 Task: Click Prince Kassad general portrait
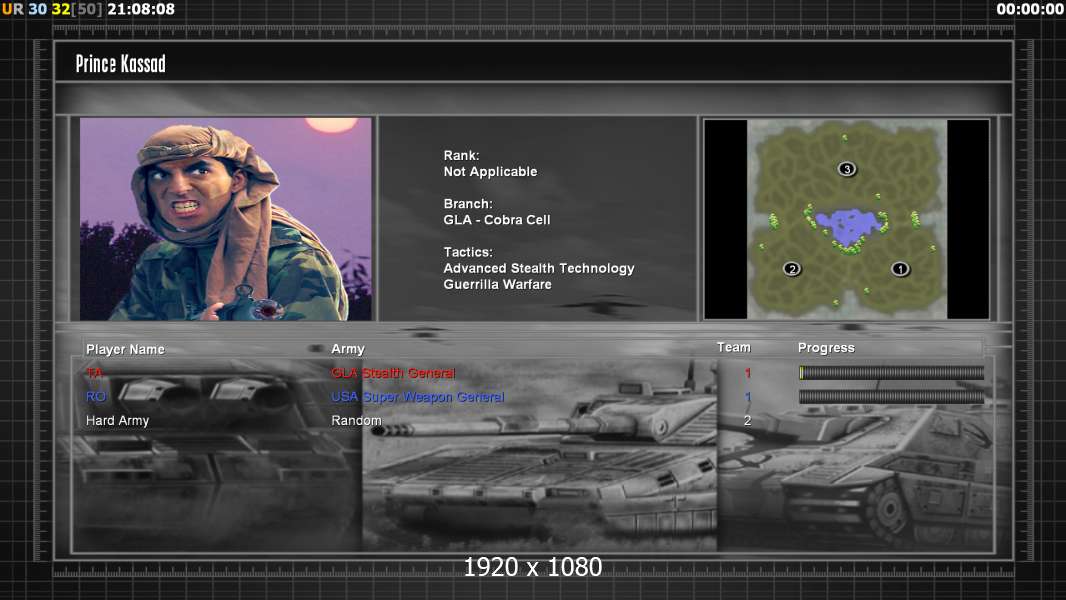(x=226, y=219)
